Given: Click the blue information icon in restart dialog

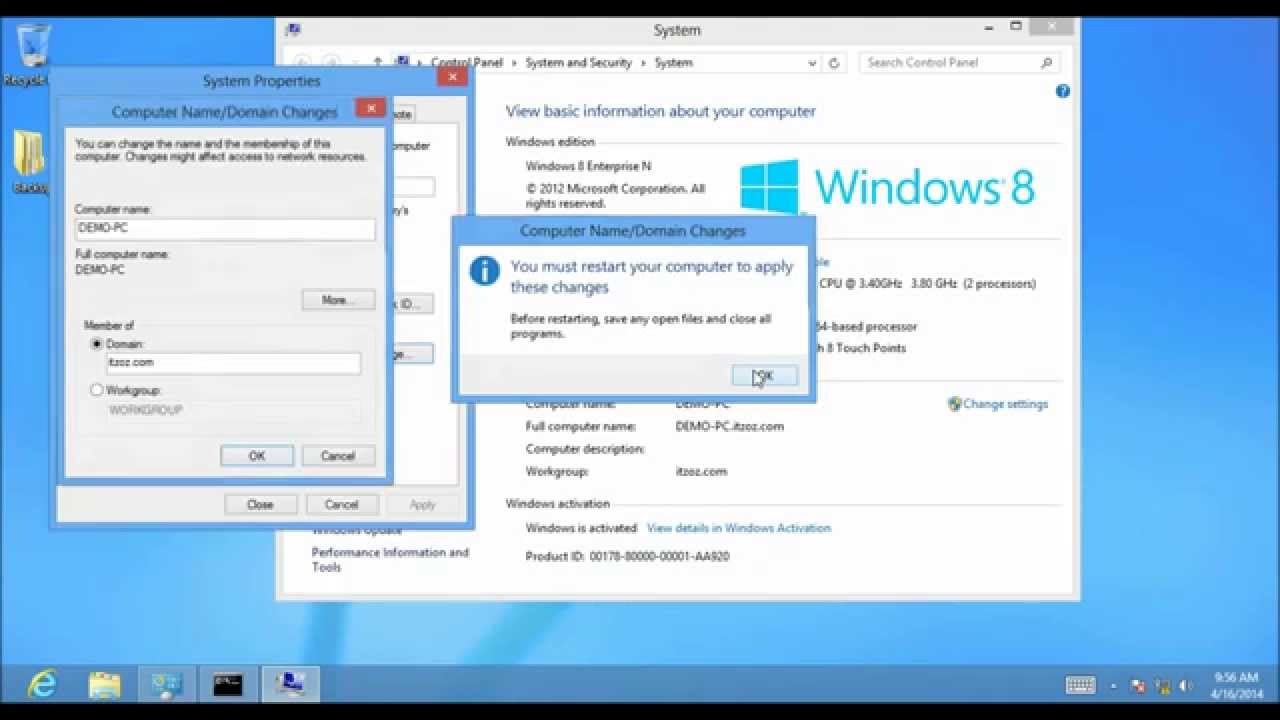Looking at the screenshot, I should (485, 271).
